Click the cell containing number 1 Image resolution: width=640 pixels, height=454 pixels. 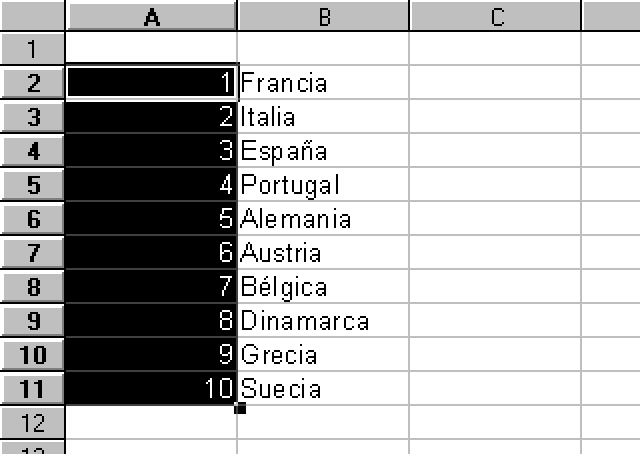point(151,83)
